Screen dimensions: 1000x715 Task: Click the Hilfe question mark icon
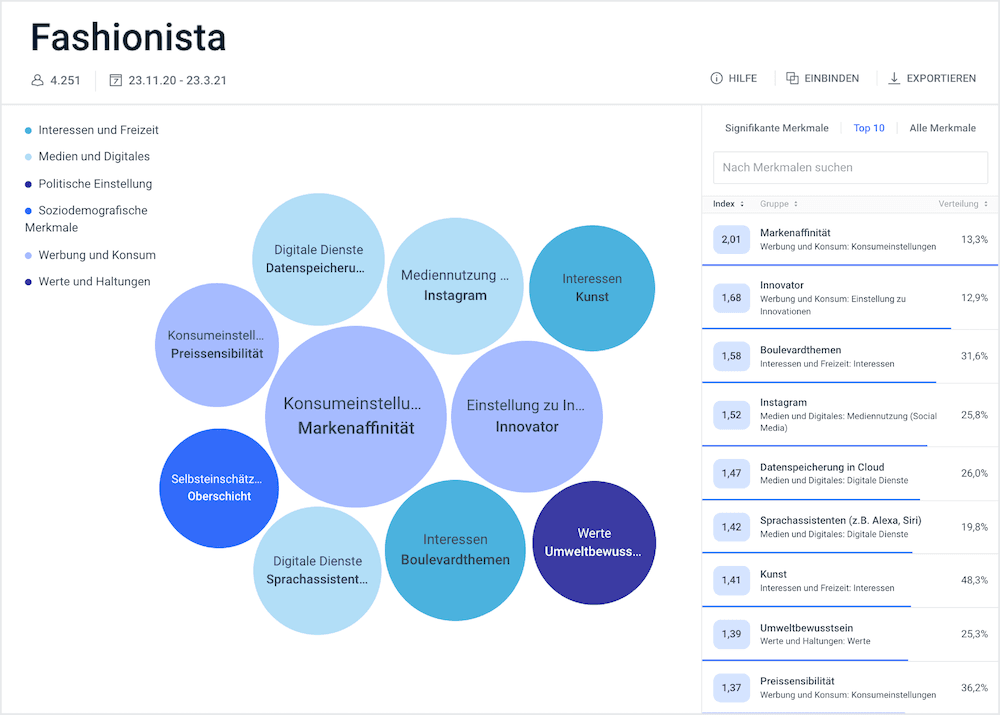click(x=716, y=79)
